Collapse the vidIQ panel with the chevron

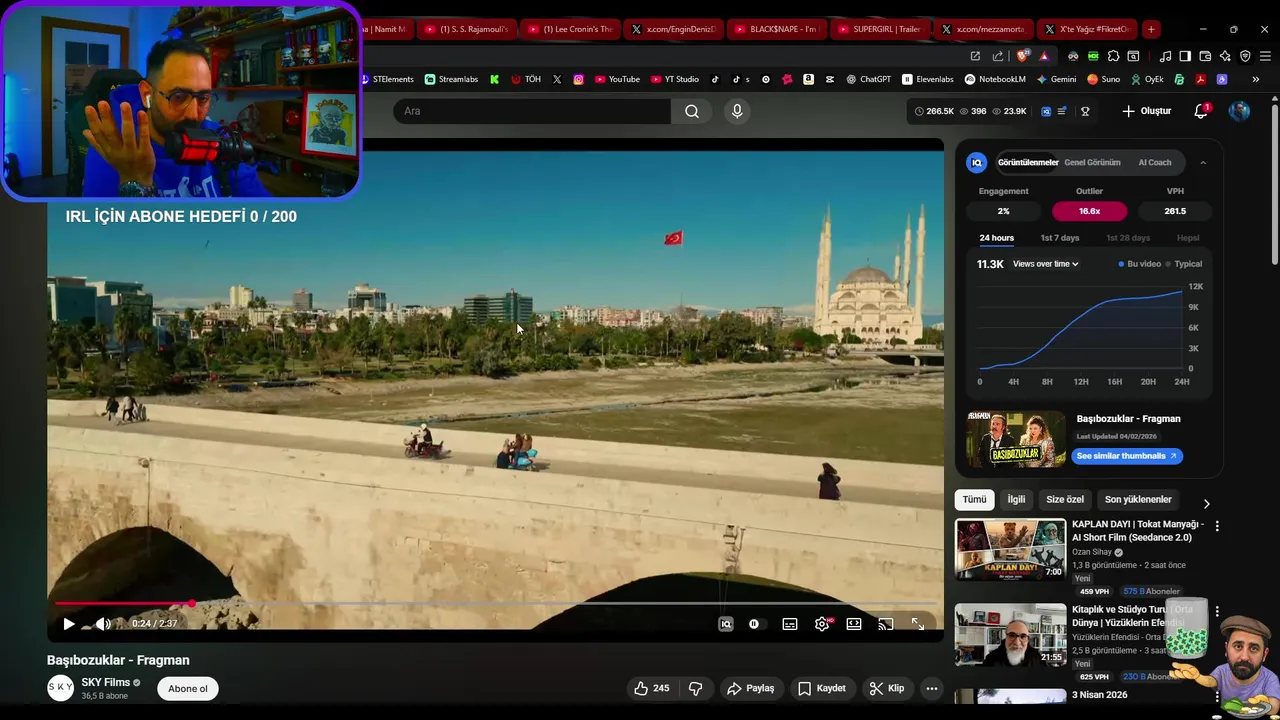click(1203, 162)
